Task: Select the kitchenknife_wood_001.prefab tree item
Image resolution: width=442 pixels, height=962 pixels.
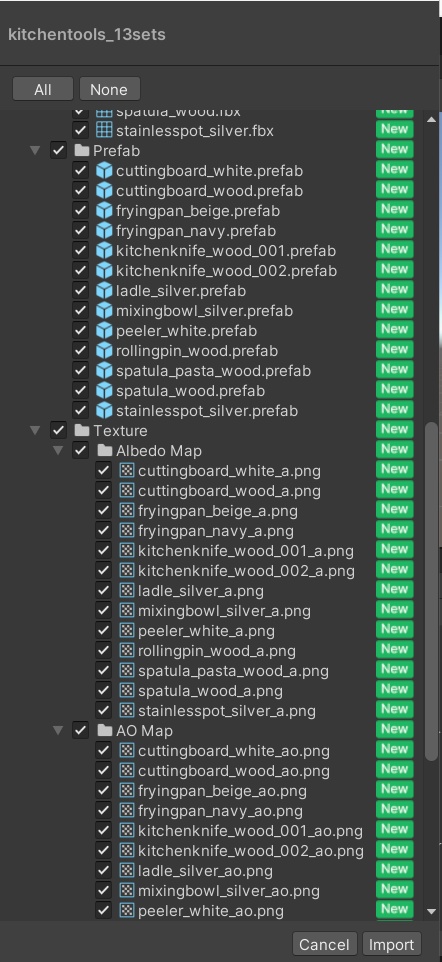Action: coord(212,251)
